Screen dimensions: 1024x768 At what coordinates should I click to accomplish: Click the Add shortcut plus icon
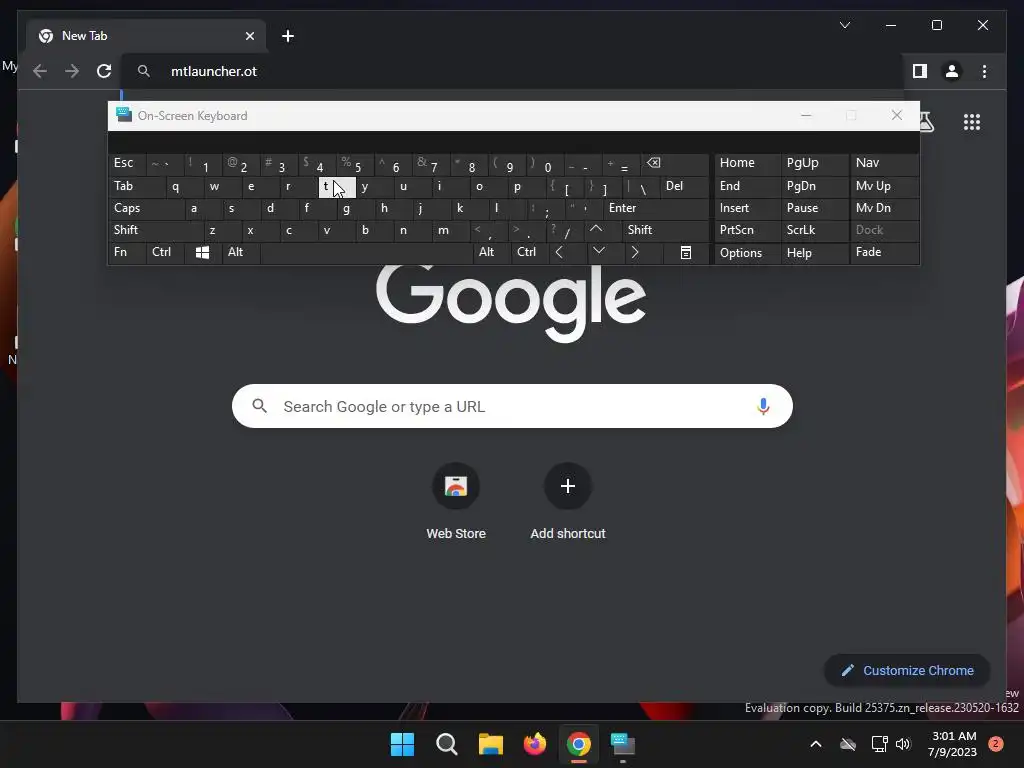coord(568,487)
